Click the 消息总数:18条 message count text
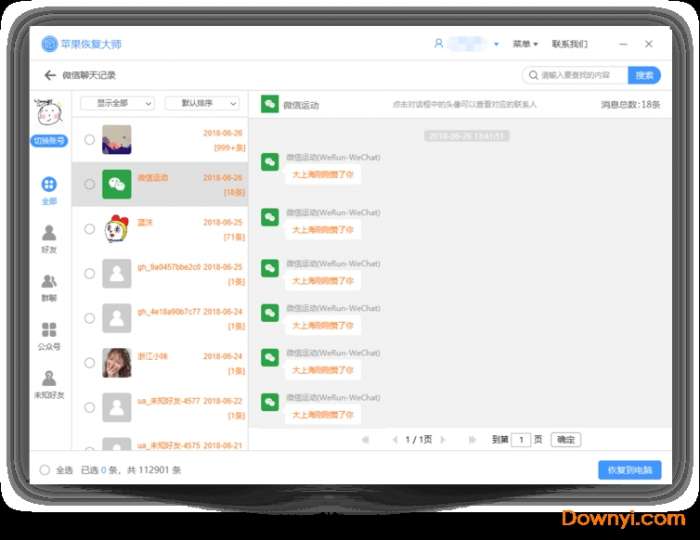The width and height of the screenshot is (700, 540). coord(630,104)
